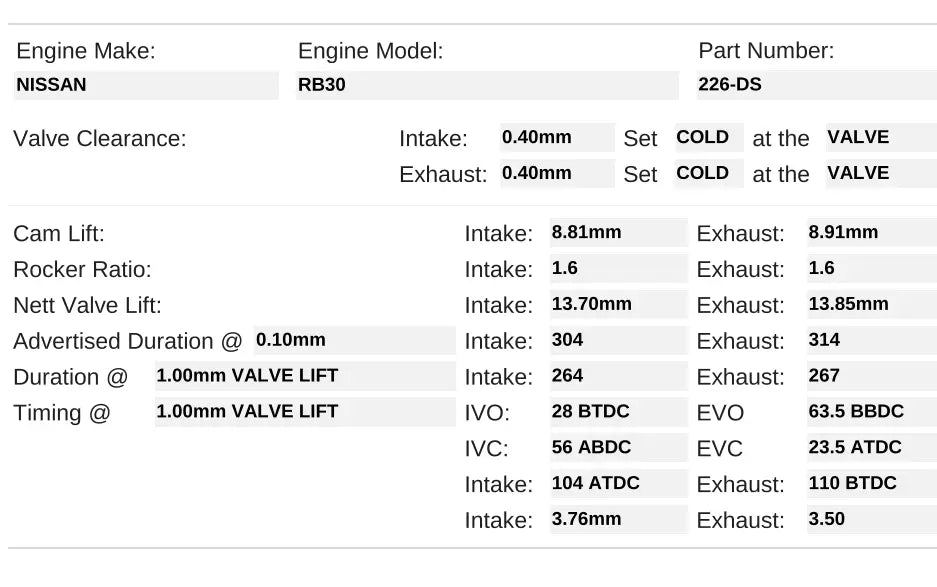Image resolution: width=937 pixels, height=587 pixels.
Task: Select the VALVE field in the Exhaust clearance row
Action: [880, 173]
